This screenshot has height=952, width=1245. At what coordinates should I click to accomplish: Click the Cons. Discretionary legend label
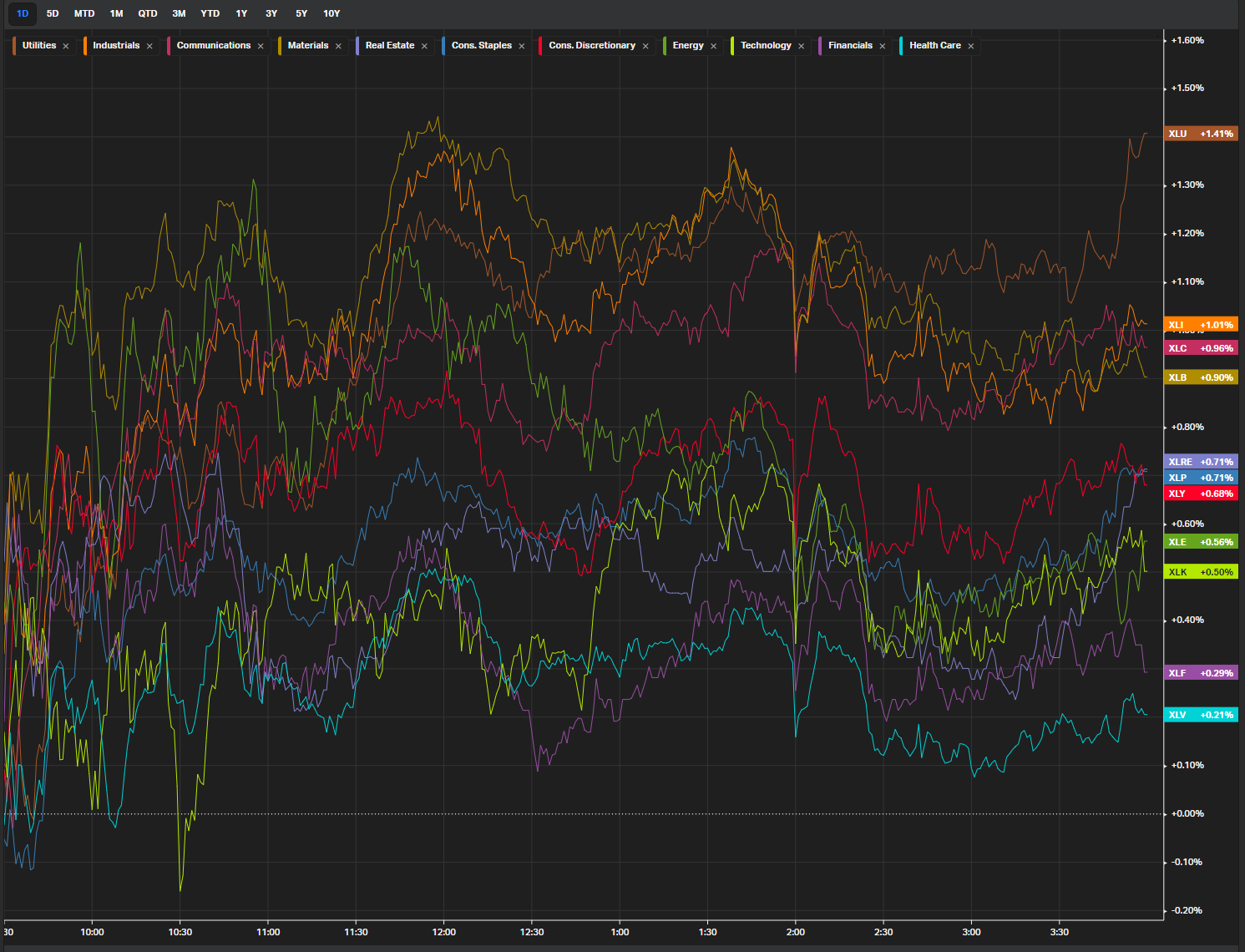pyautogui.click(x=591, y=45)
